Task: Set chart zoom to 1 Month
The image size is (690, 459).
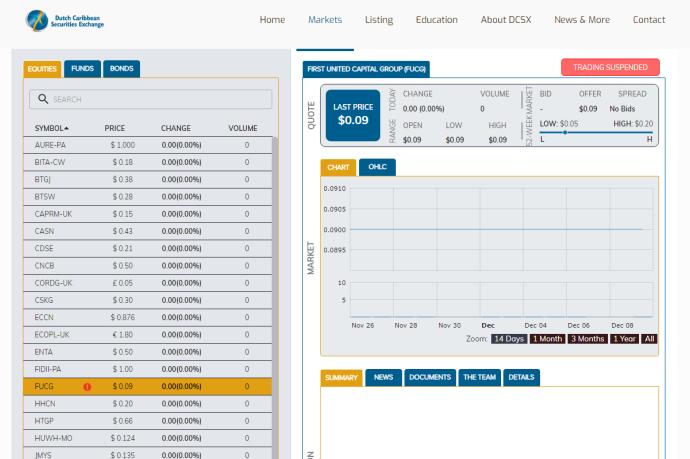Action: pos(547,339)
